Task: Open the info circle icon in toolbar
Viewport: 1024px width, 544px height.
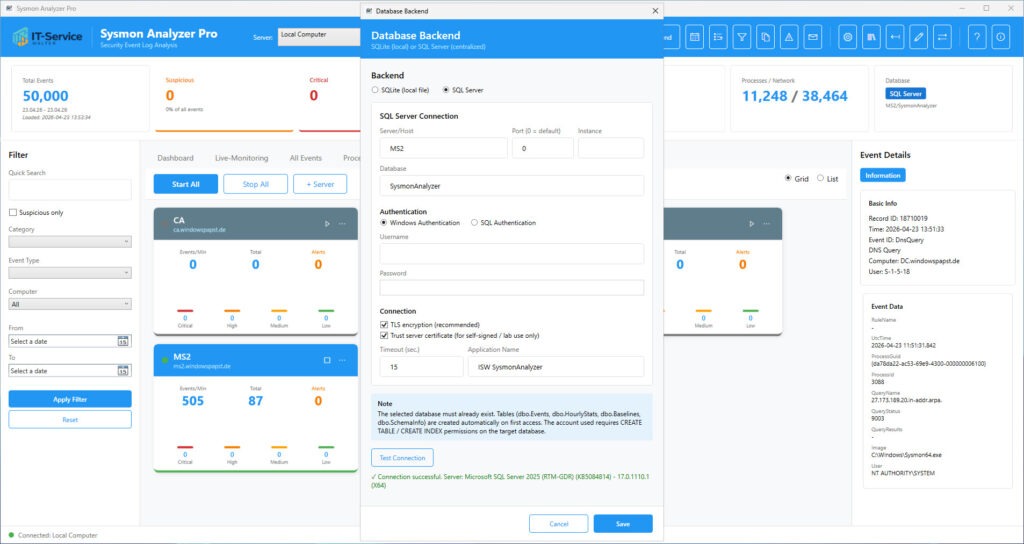Action: (1000, 37)
